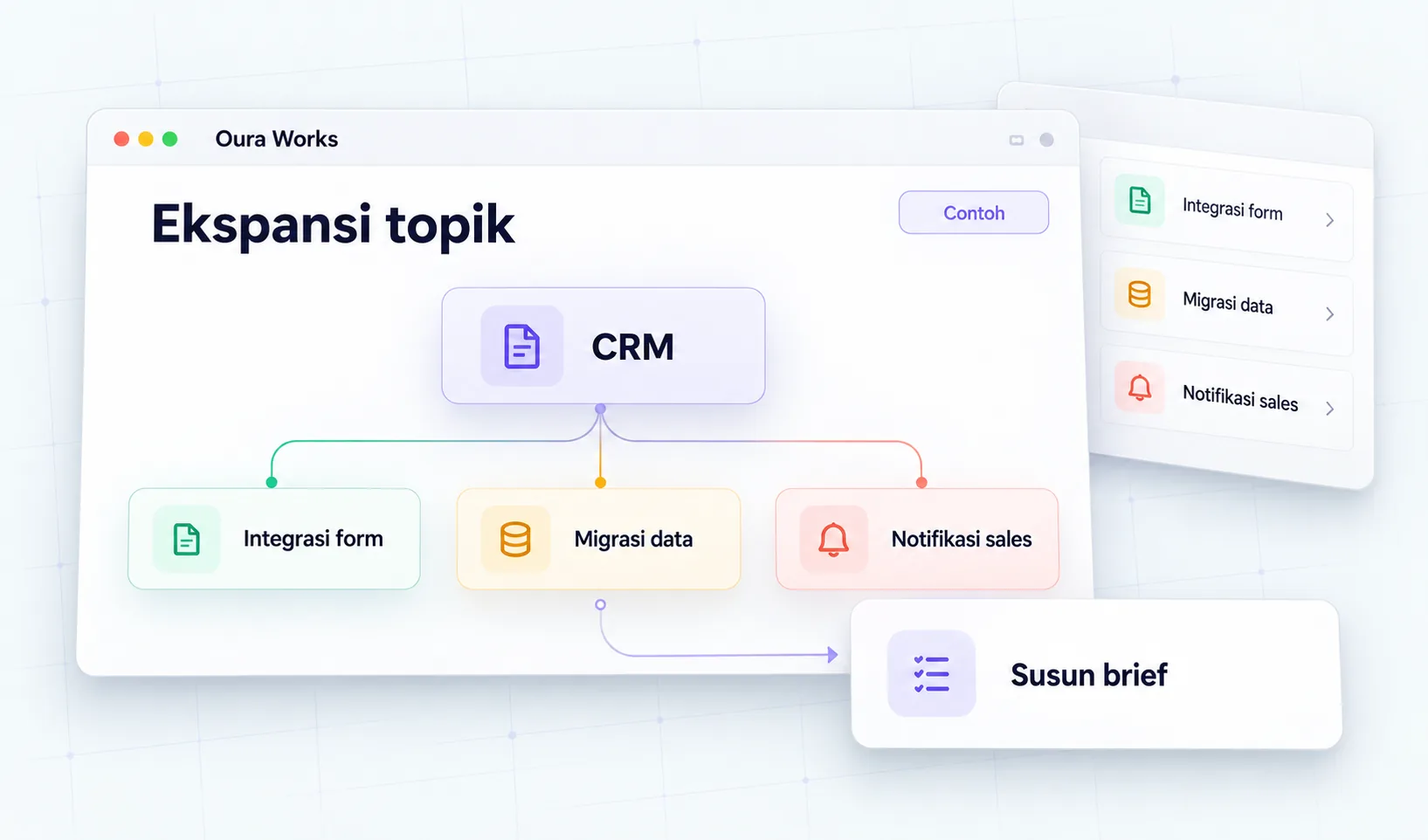The width and height of the screenshot is (1428, 840).
Task: Click the small rectangle icon in window title bar
Action: point(1017,140)
